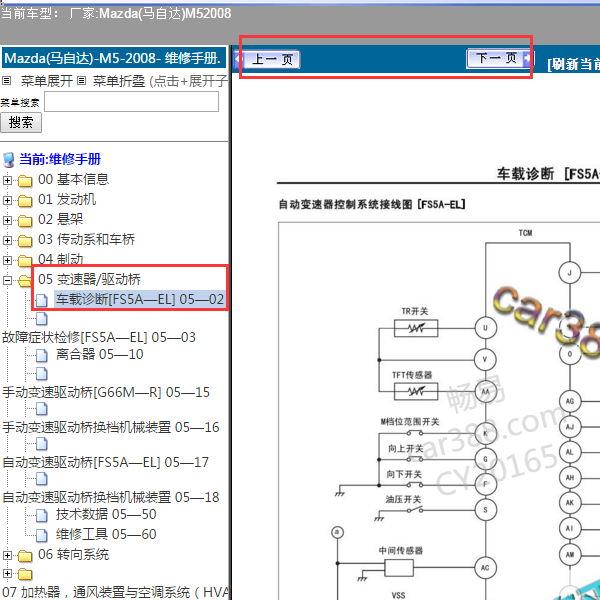The height and width of the screenshot is (600, 600).
Task: Focus the 菜单搜索 text input field
Action: tap(132, 102)
